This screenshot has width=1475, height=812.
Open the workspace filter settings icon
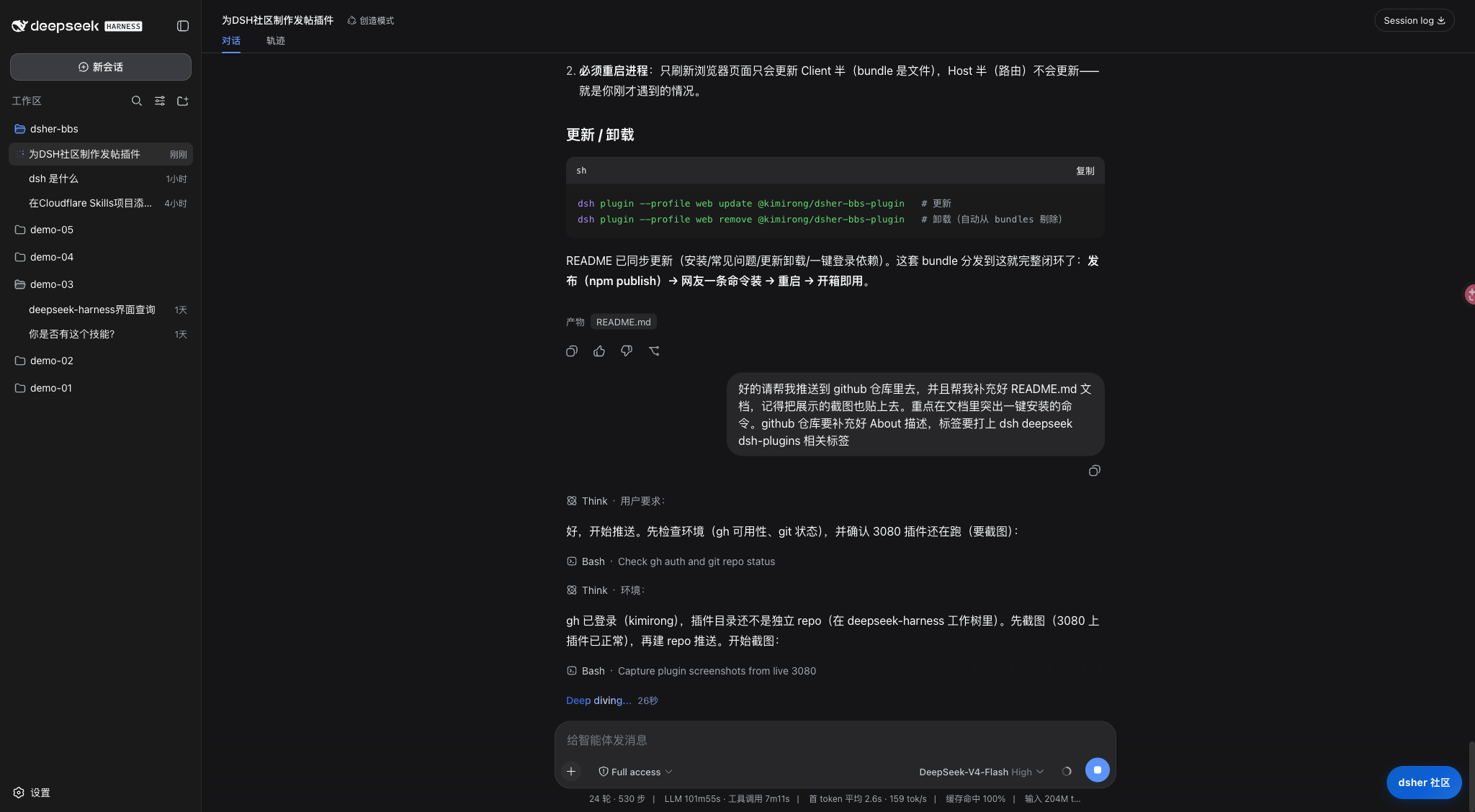tap(160, 101)
